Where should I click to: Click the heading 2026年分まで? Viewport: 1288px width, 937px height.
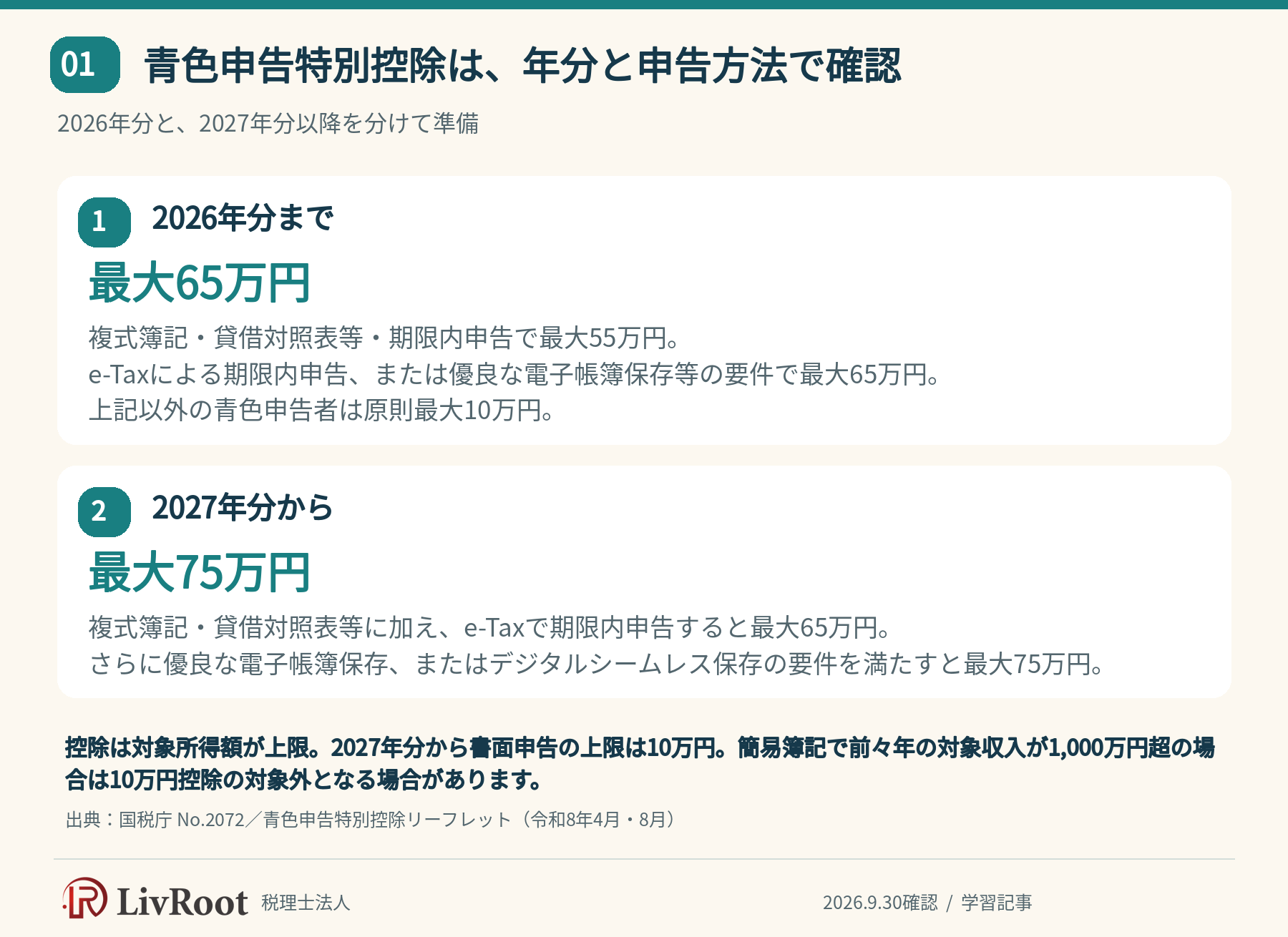(243, 218)
